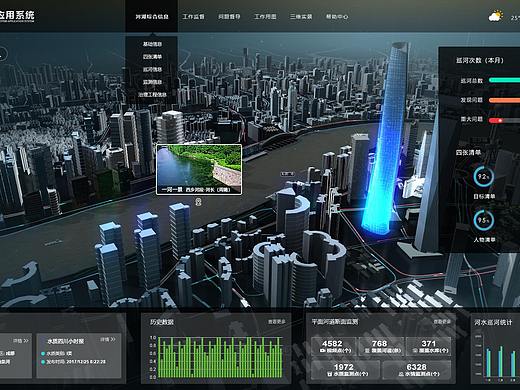Open the 768 stat card

(x=380, y=346)
